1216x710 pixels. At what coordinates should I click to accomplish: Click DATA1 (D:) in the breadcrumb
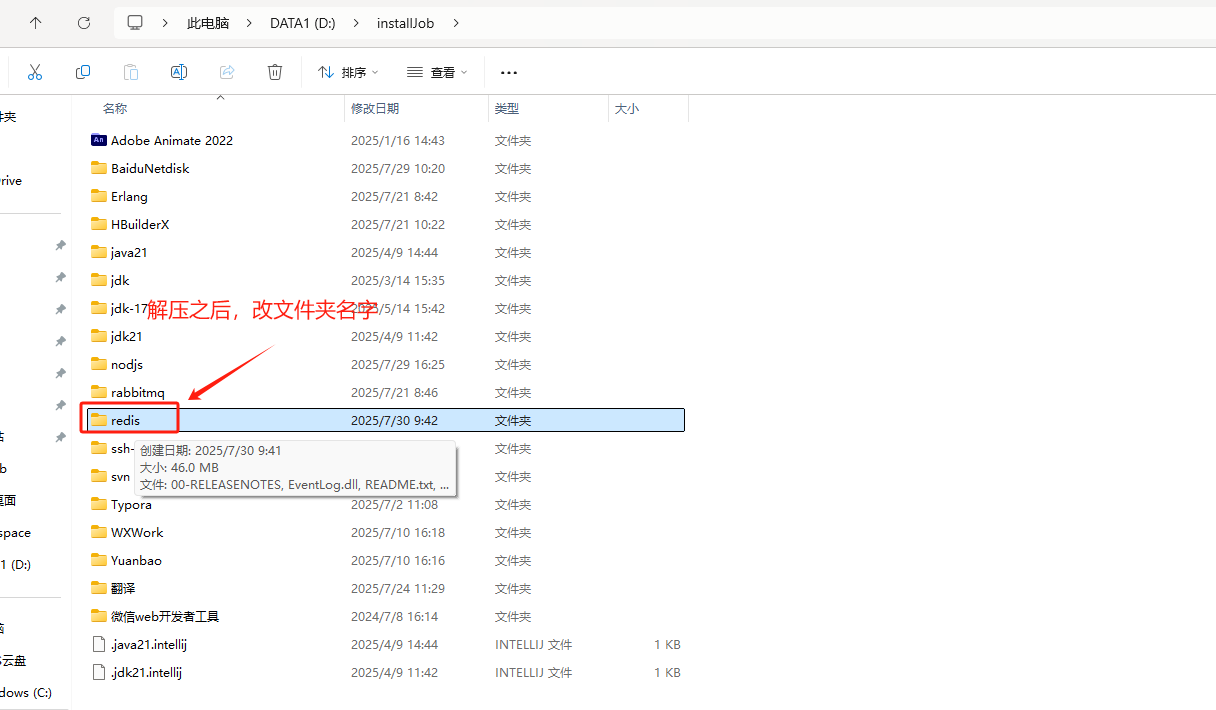(x=303, y=22)
